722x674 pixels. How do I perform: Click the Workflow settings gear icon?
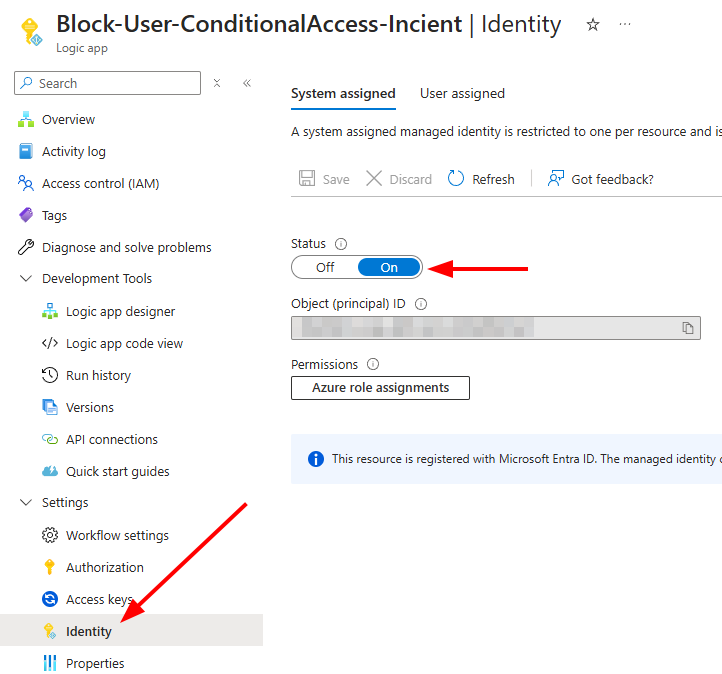50,535
